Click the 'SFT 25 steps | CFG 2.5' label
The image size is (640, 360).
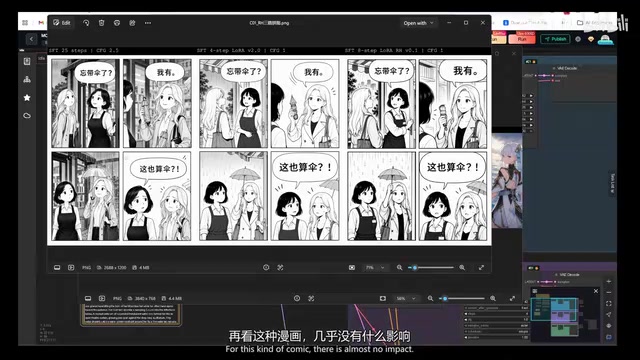pyautogui.click(x=84, y=50)
